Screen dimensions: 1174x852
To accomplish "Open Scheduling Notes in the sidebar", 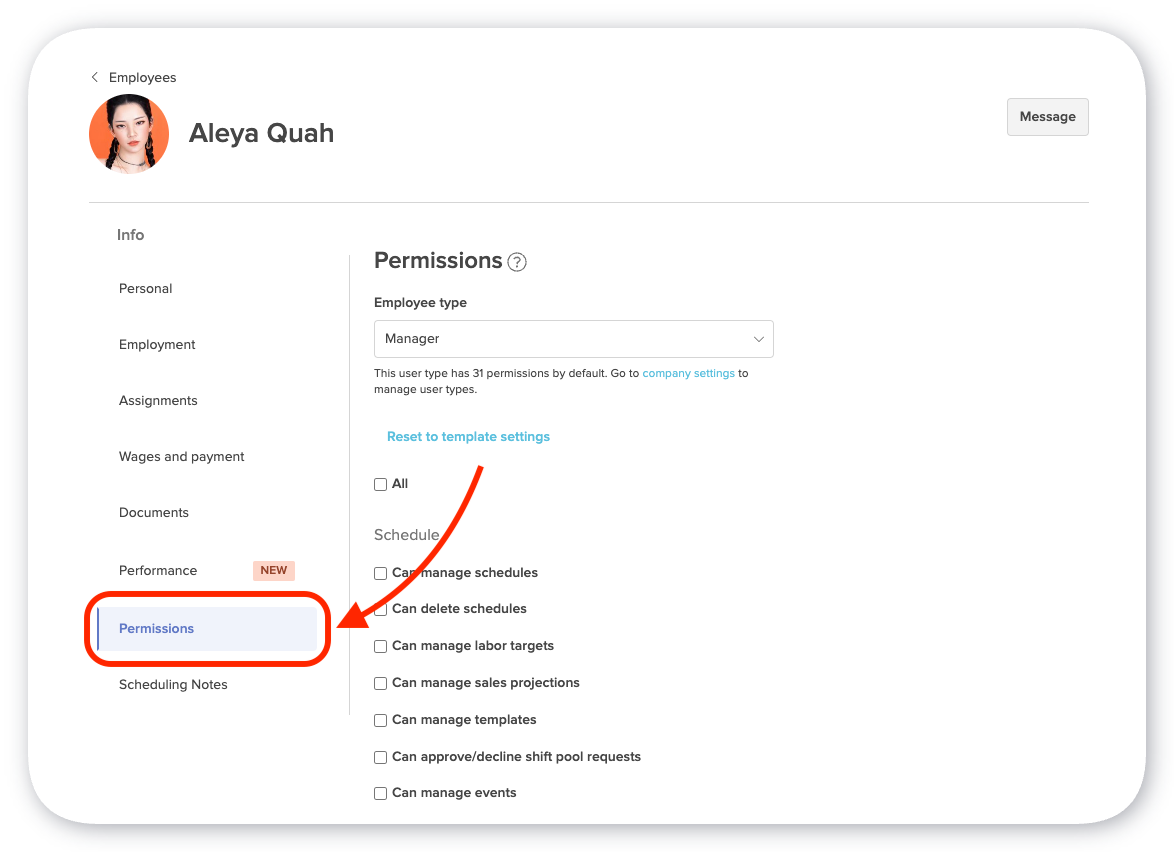I will pos(173,684).
